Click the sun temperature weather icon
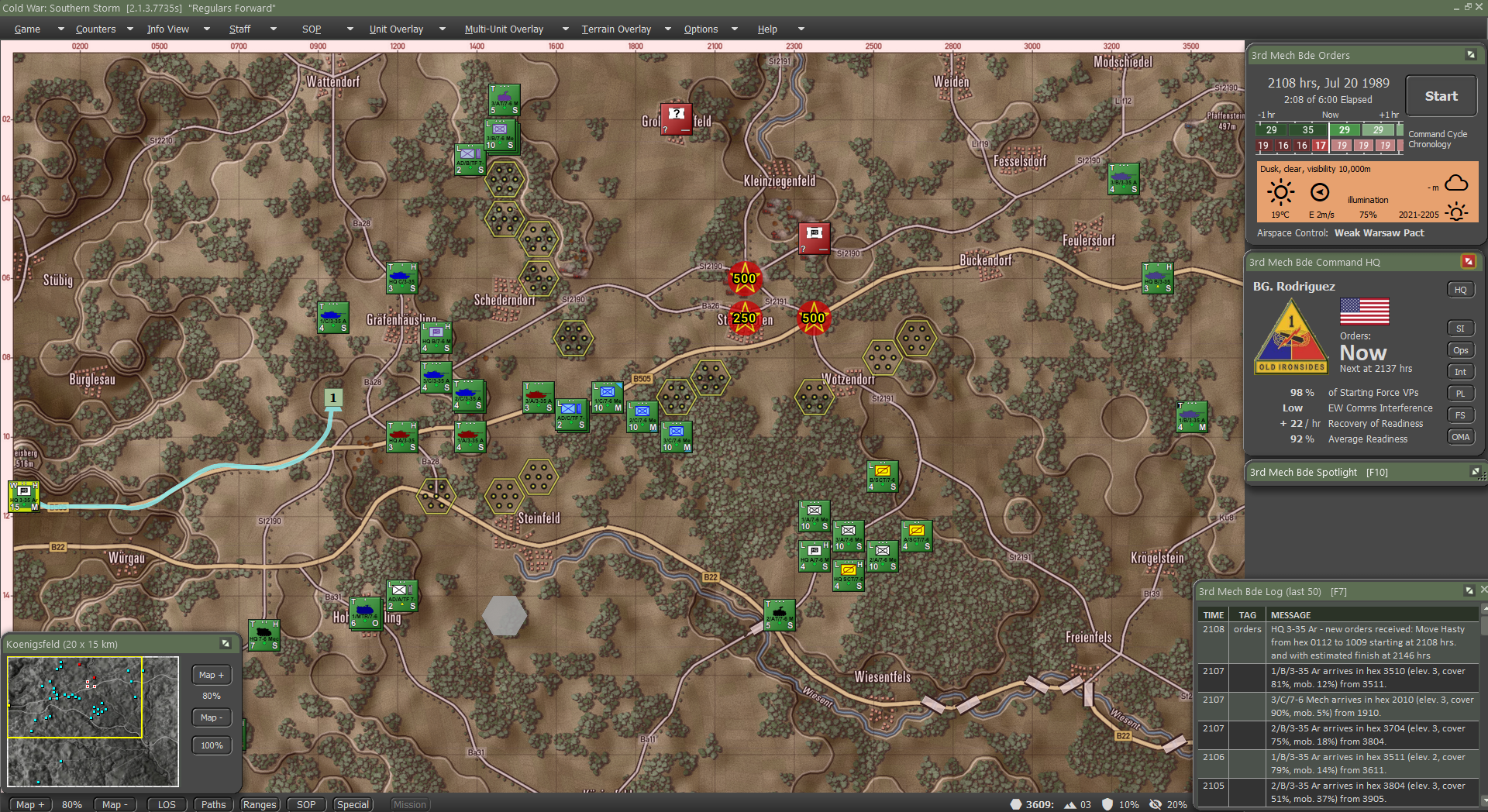Viewport: 1488px width, 812px height. 1280,192
